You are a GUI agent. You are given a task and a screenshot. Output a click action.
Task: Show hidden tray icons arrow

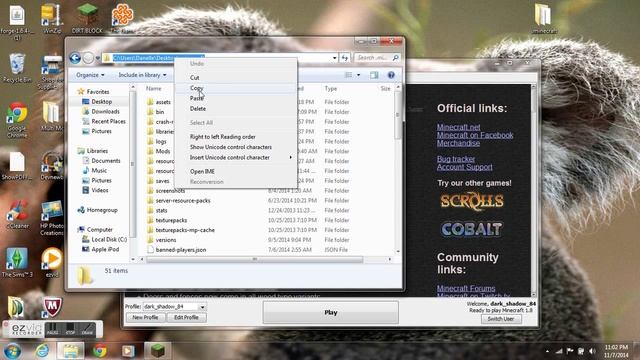[547, 351]
